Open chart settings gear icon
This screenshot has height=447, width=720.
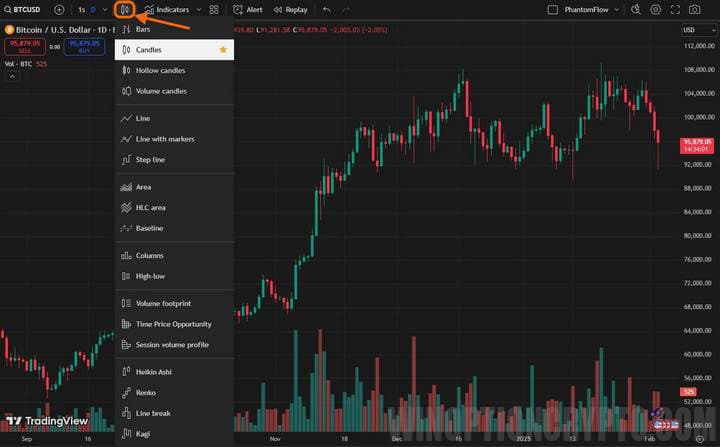(x=656, y=10)
